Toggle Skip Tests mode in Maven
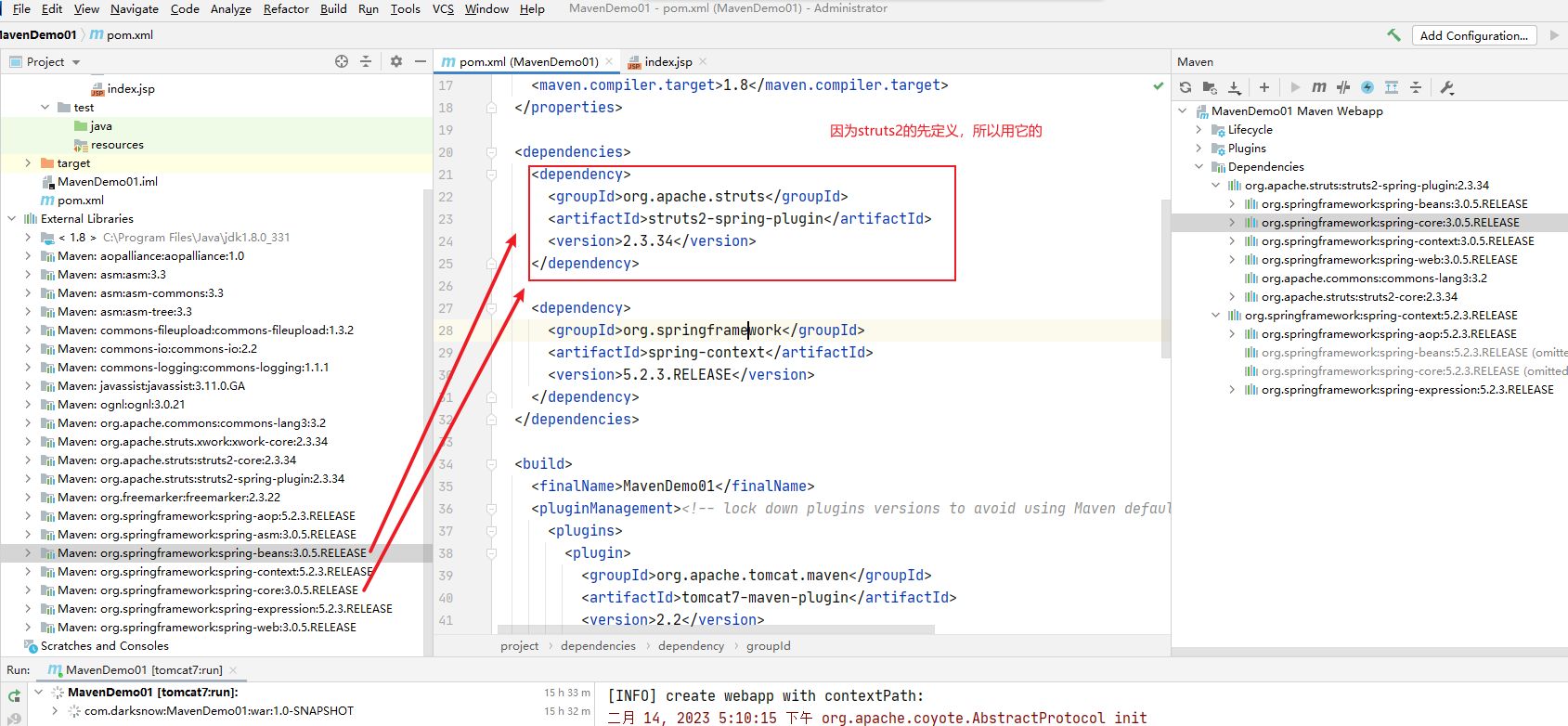Image resolution: width=1568 pixels, height=726 pixels. [x=1367, y=87]
